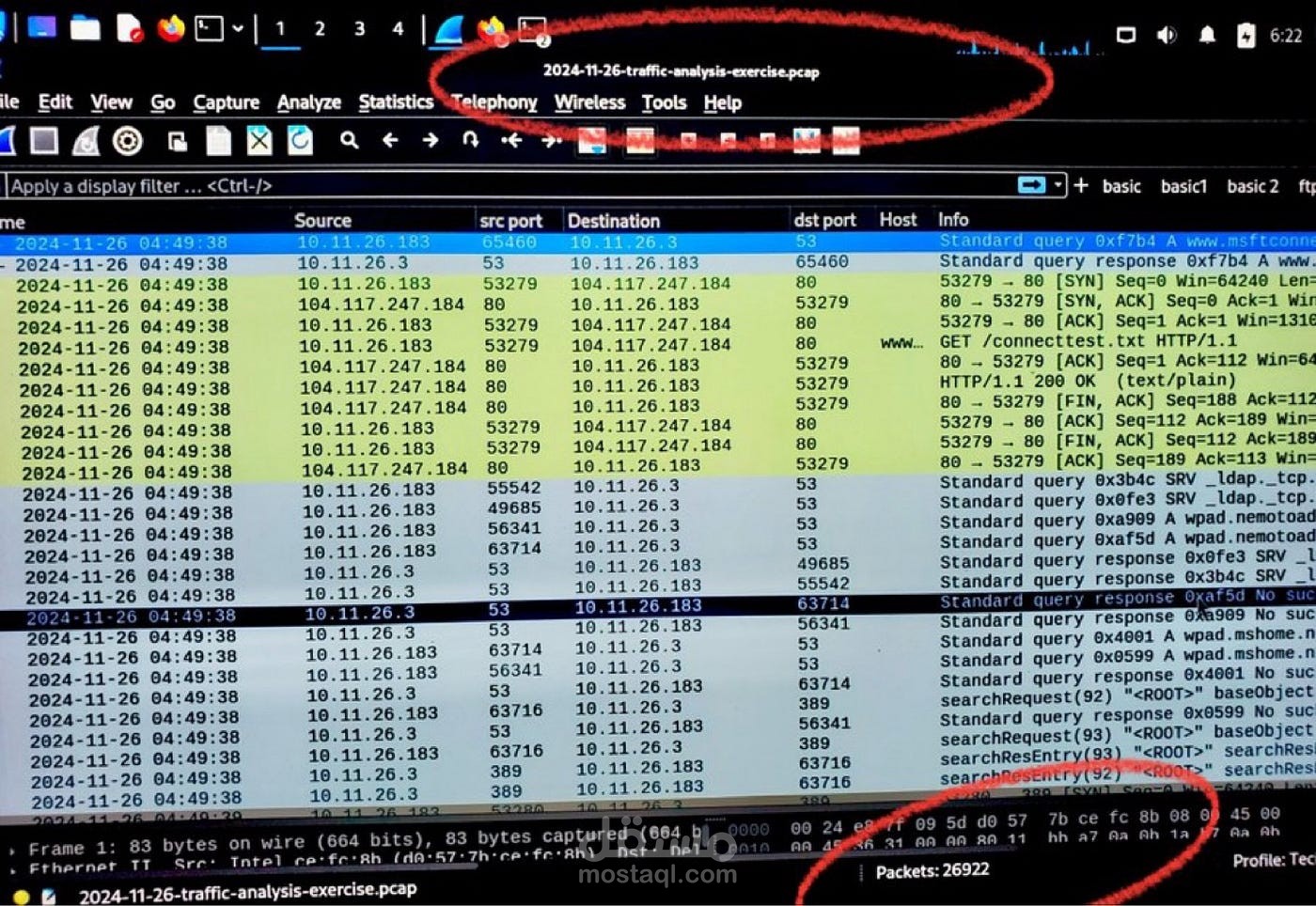Toggle auto-scroll during live capture
Viewport: 1316px width, 906px height.
593,143
